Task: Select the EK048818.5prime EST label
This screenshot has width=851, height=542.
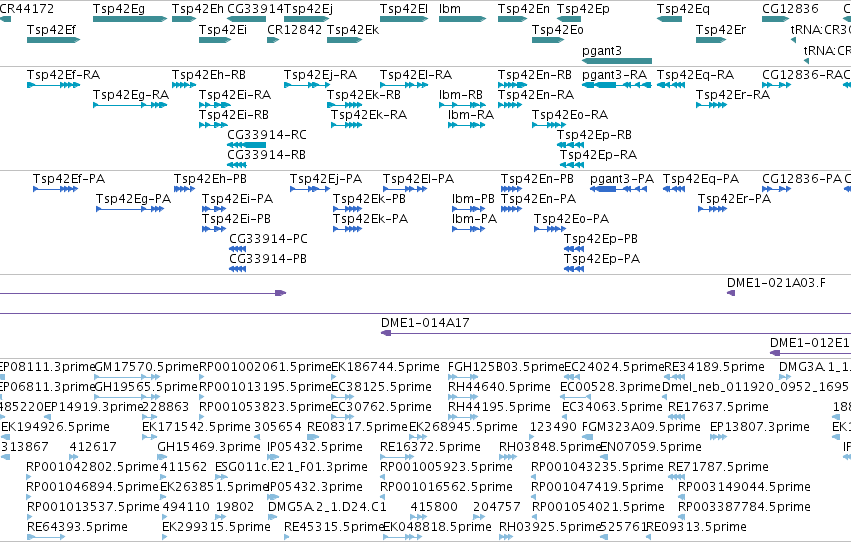Action: pyautogui.click(x=437, y=527)
